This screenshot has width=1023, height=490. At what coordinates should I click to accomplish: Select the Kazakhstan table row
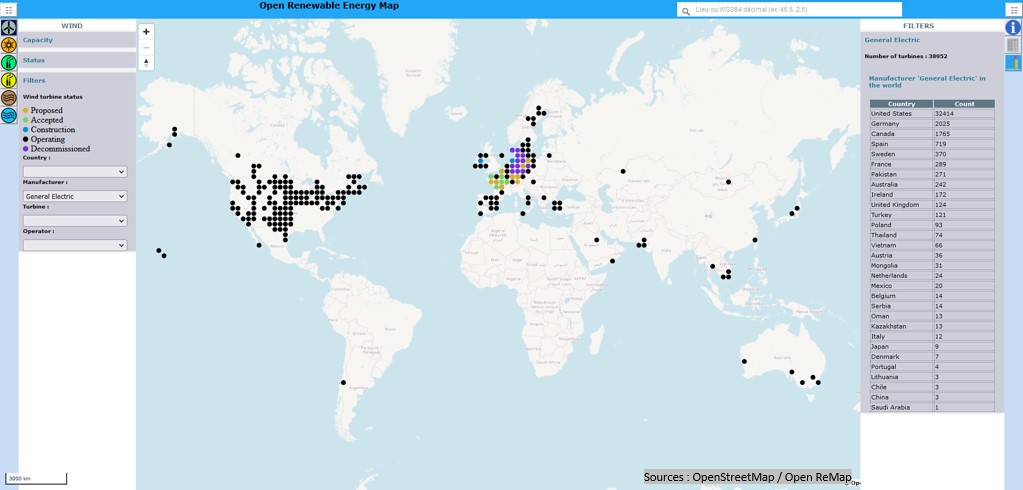pos(932,326)
